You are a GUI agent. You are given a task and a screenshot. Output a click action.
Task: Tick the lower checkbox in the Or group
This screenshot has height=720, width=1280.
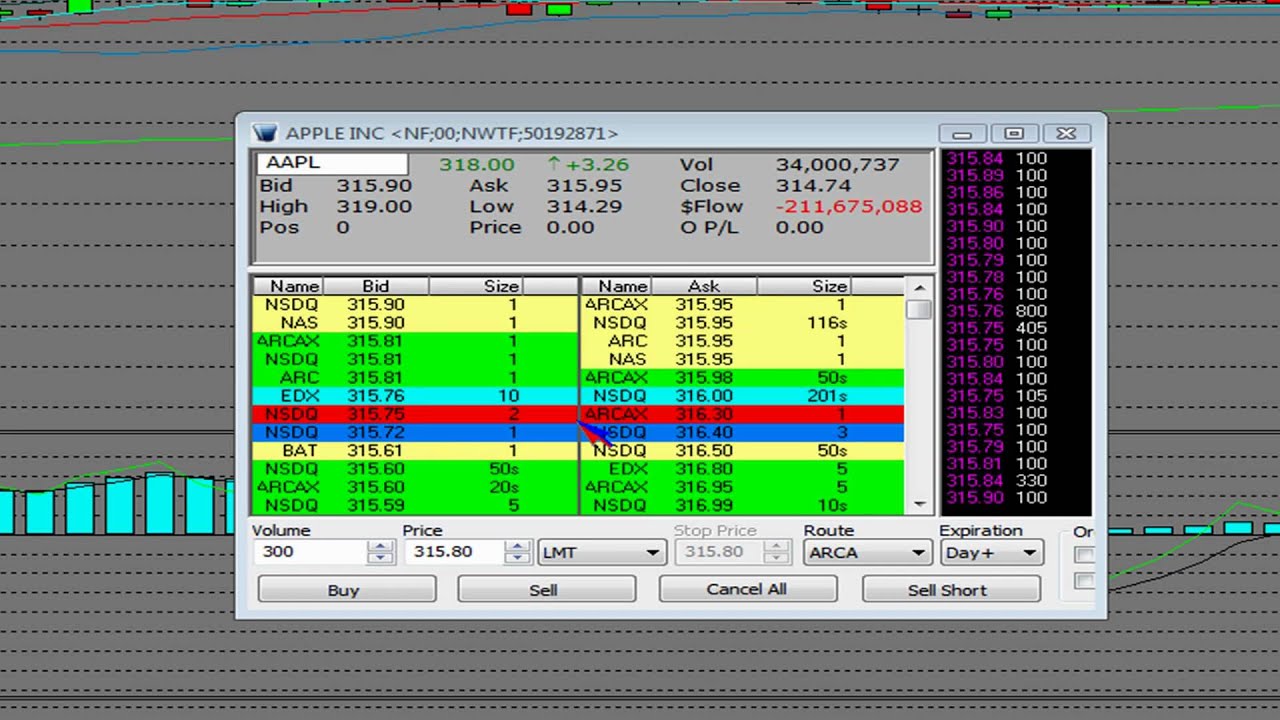tap(1084, 580)
